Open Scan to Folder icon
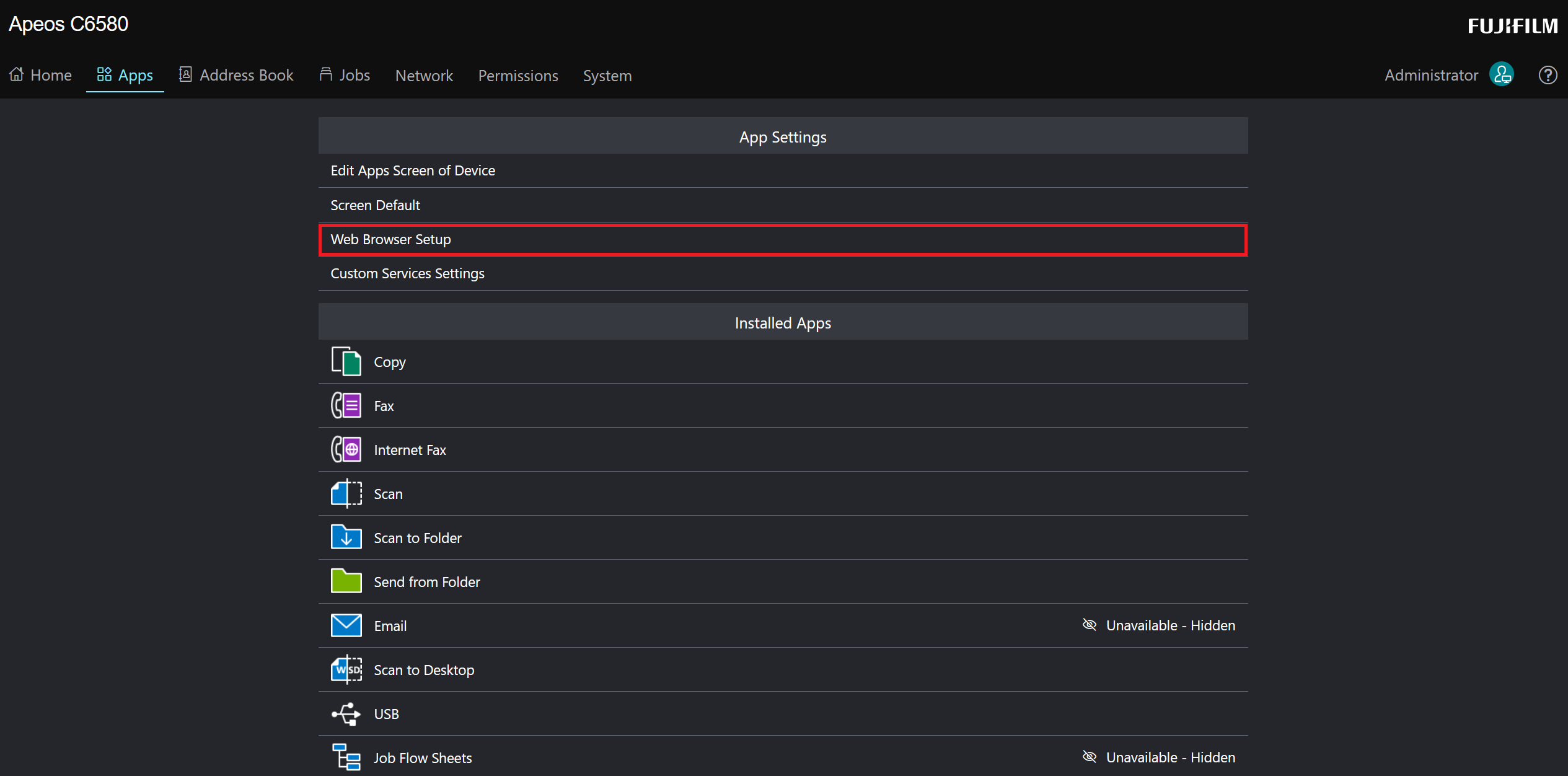This screenshot has height=776, width=1568. [x=346, y=537]
